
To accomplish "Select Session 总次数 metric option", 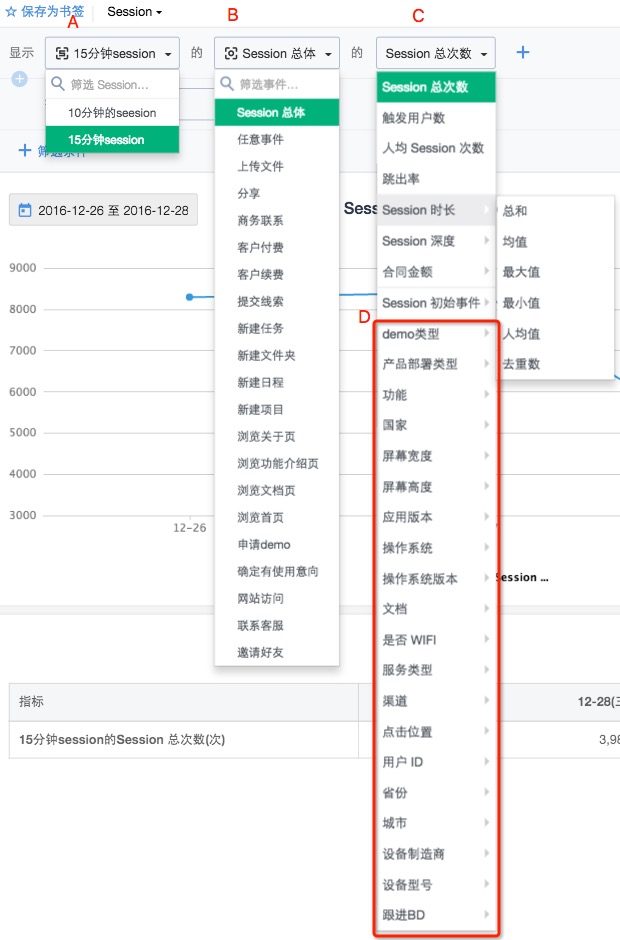I will click(436, 87).
